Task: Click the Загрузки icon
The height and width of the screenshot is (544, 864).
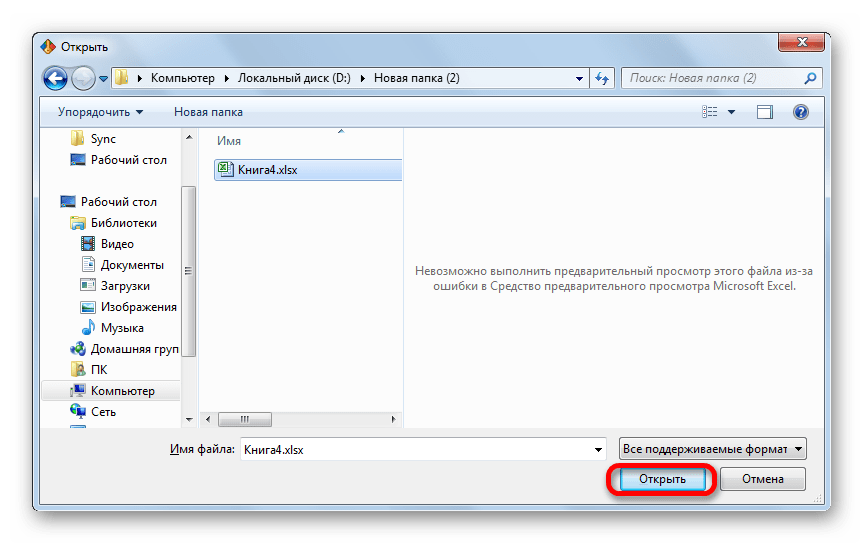Action: pyautogui.click(x=88, y=285)
